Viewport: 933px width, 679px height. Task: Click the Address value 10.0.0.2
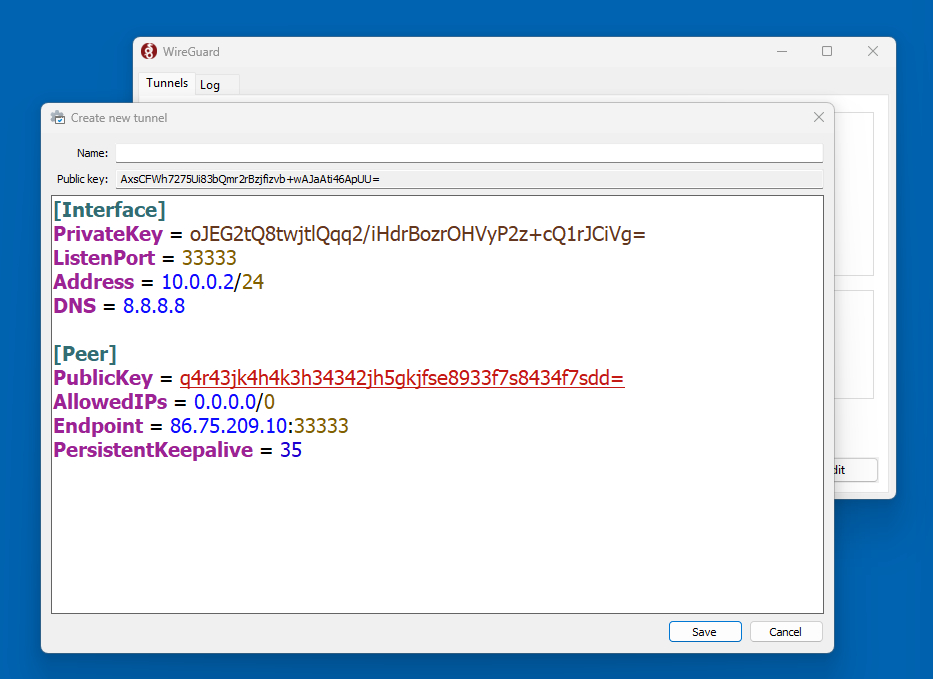[196, 282]
